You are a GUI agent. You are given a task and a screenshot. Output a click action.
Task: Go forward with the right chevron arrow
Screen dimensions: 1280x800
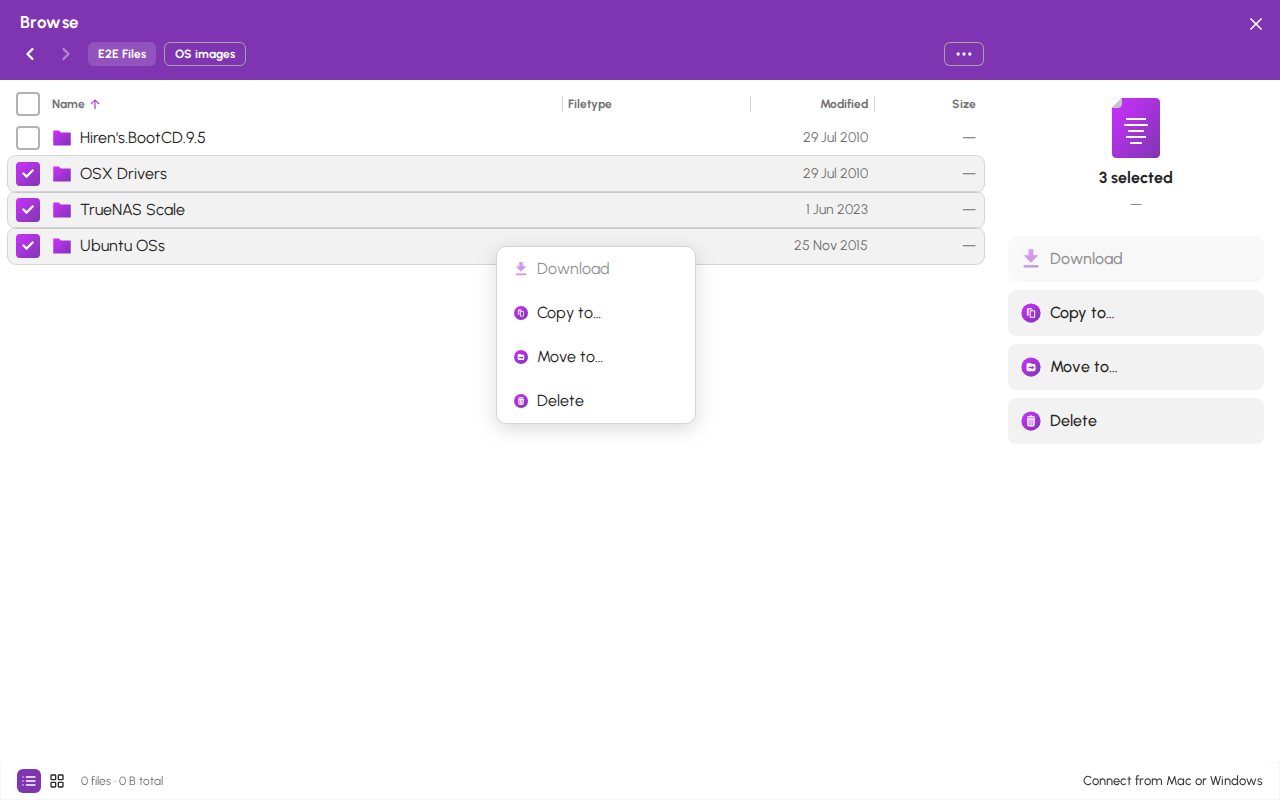point(66,54)
